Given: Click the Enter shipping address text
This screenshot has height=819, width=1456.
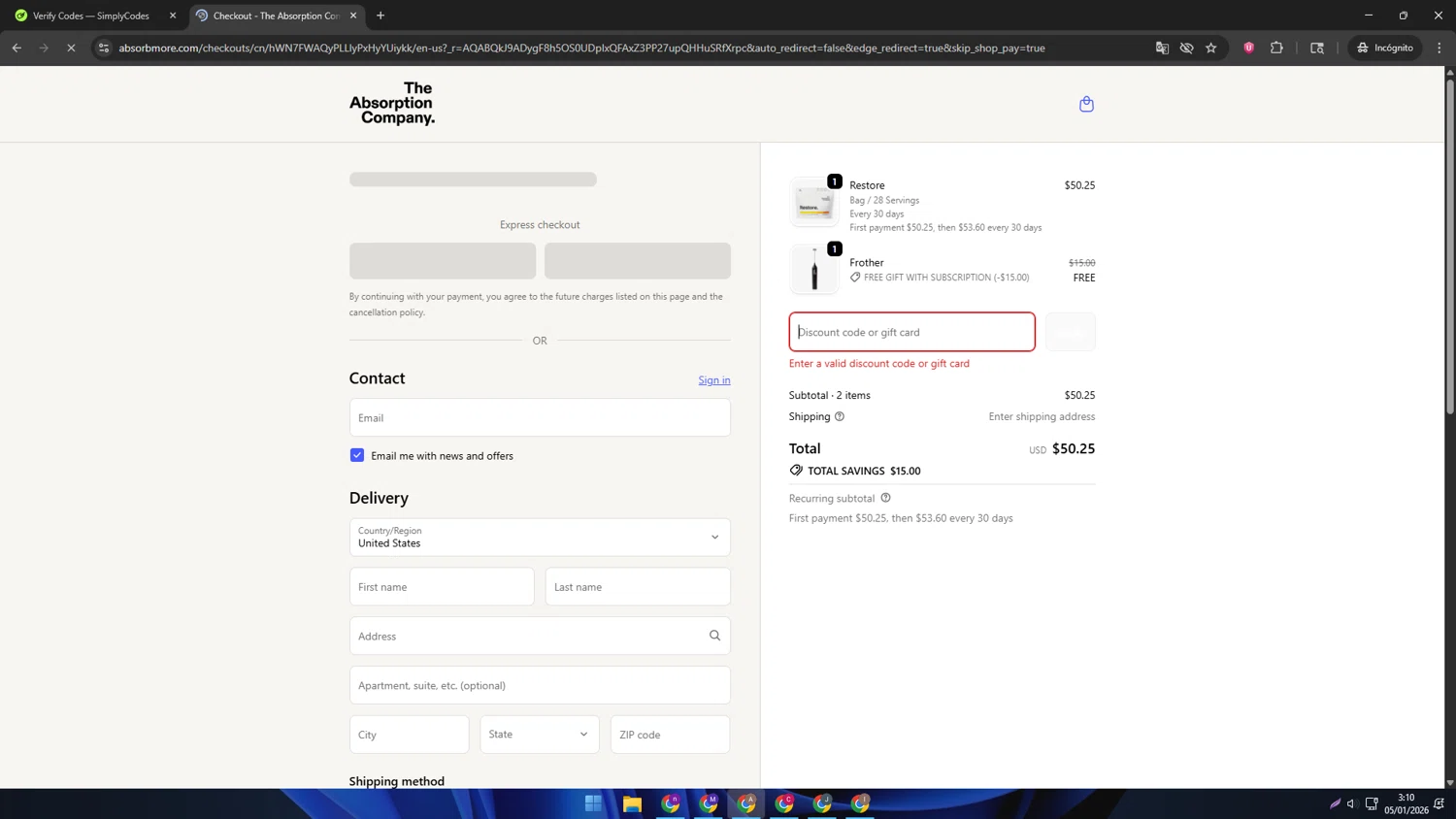Looking at the screenshot, I should pyautogui.click(x=1042, y=416).
